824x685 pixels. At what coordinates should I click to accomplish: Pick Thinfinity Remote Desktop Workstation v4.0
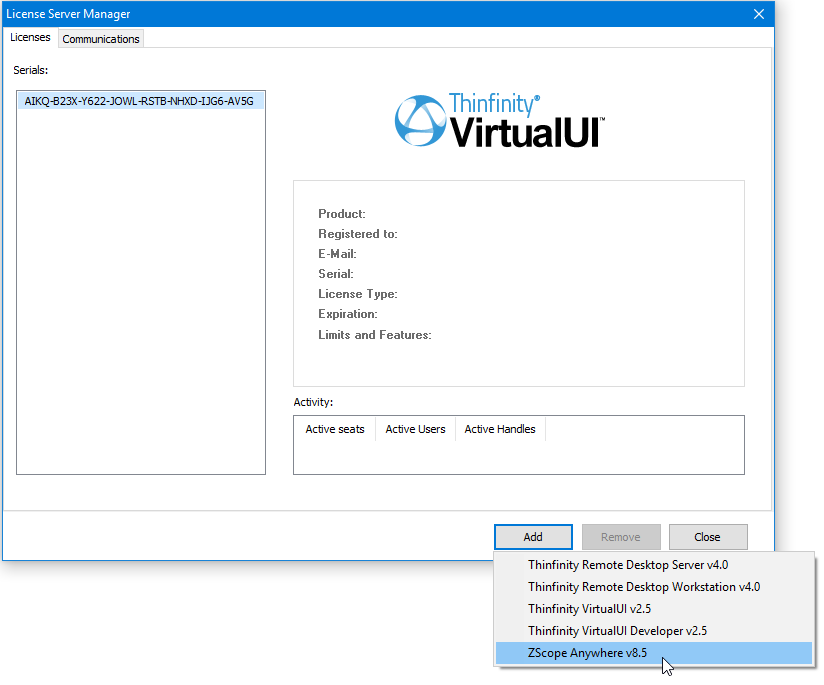pos(643,587)
